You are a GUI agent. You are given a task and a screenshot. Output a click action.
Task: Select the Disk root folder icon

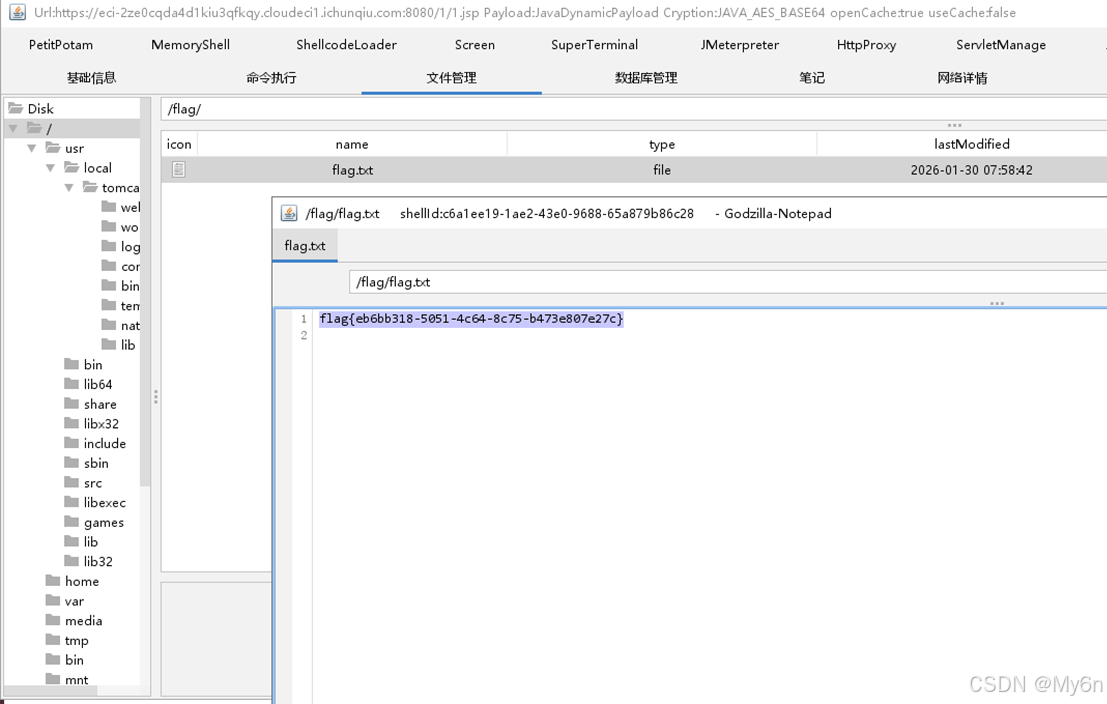click(16, 108)
